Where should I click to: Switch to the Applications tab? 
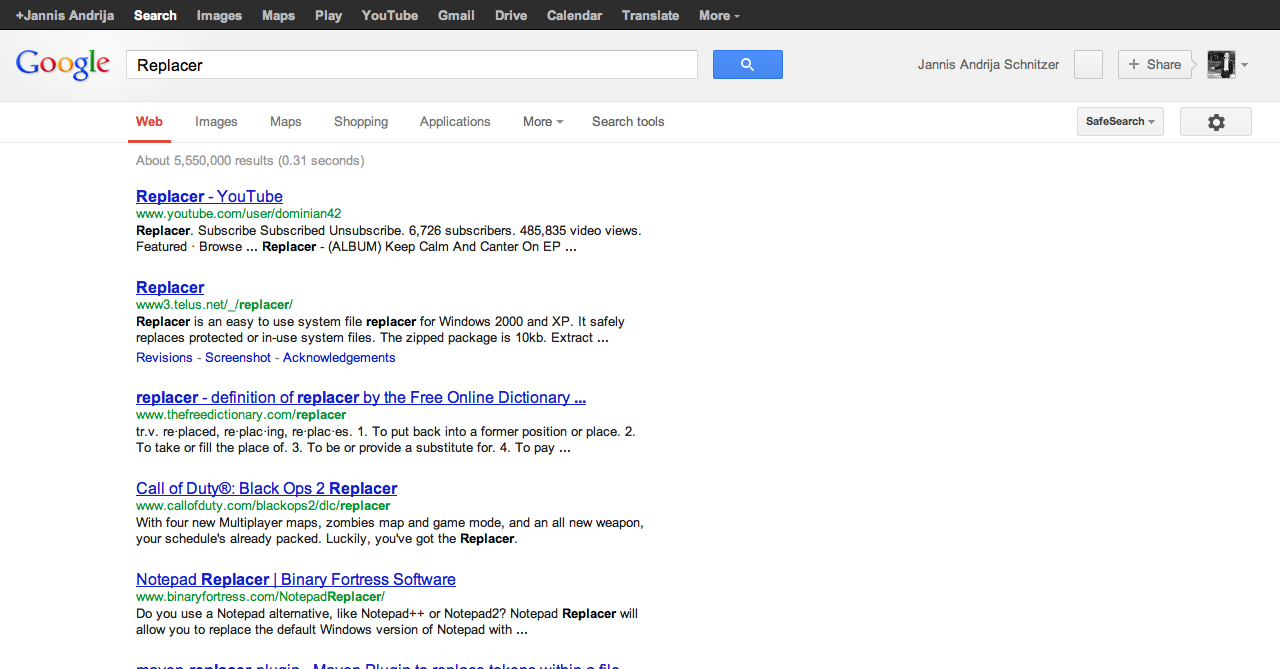(455, 122)
